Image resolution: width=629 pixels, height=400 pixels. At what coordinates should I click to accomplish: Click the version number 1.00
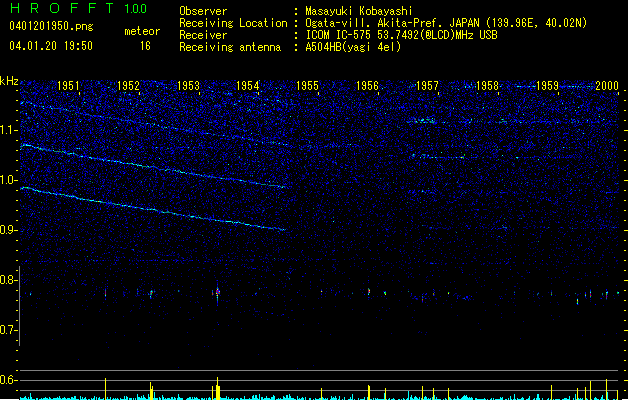pos(136,9)
